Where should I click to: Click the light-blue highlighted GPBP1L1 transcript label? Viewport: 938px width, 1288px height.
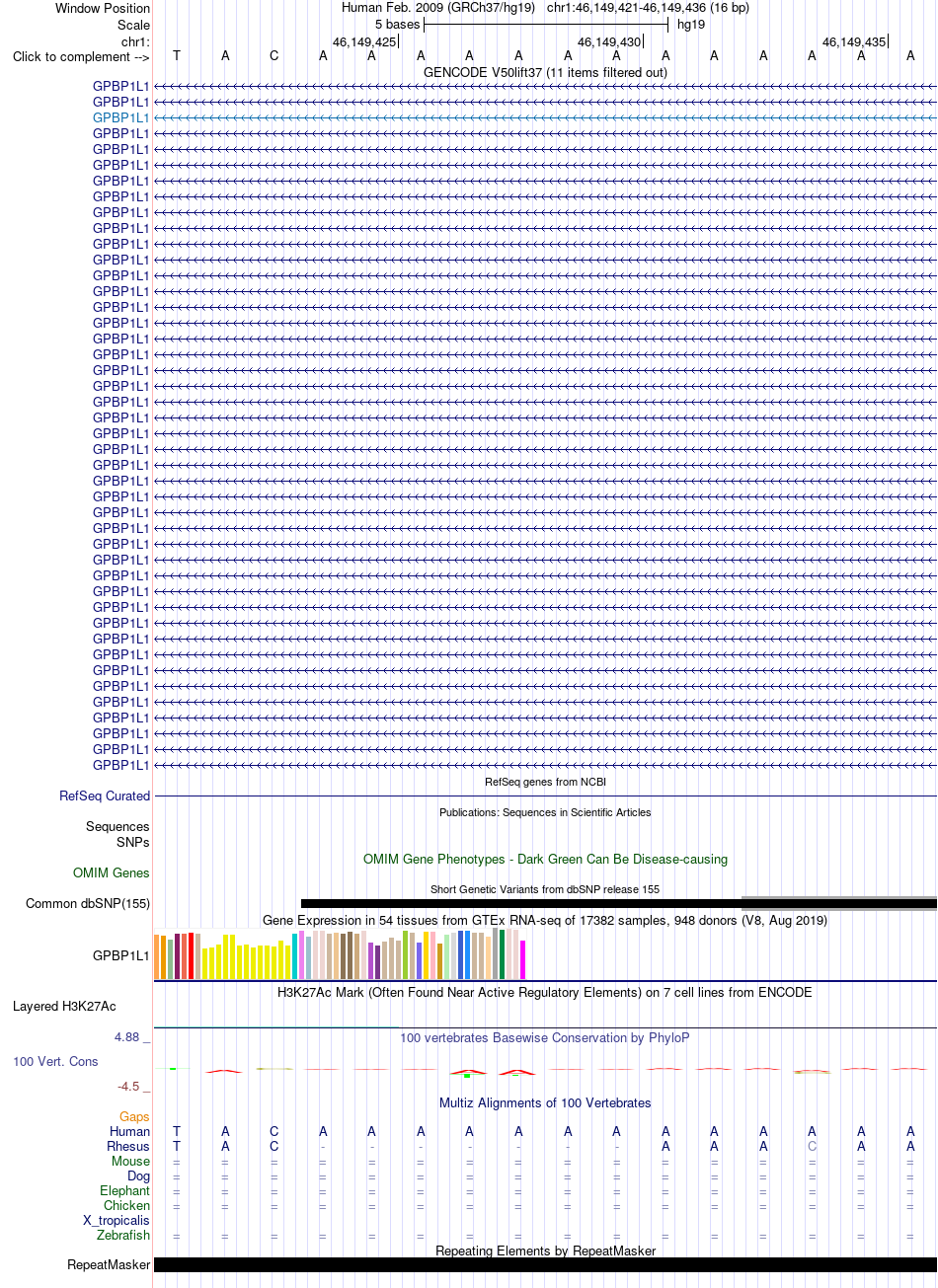click(x=120, y=117)
